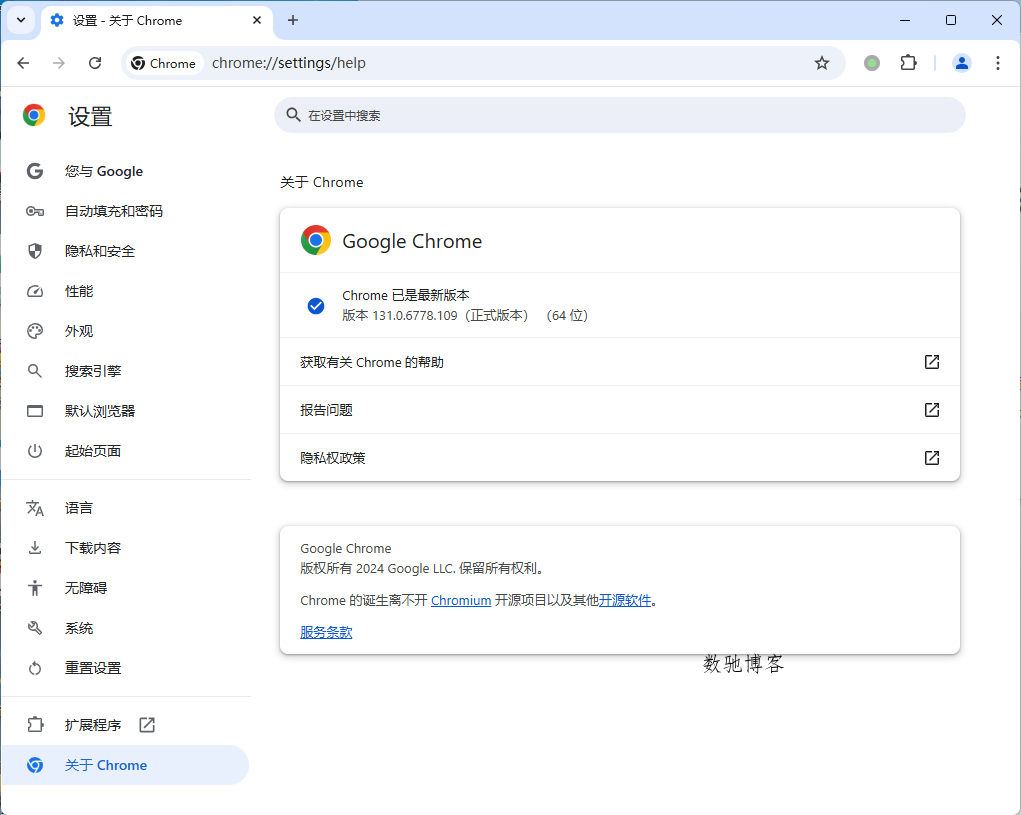Open 自动填充和密码 settings section

(125, 211)
